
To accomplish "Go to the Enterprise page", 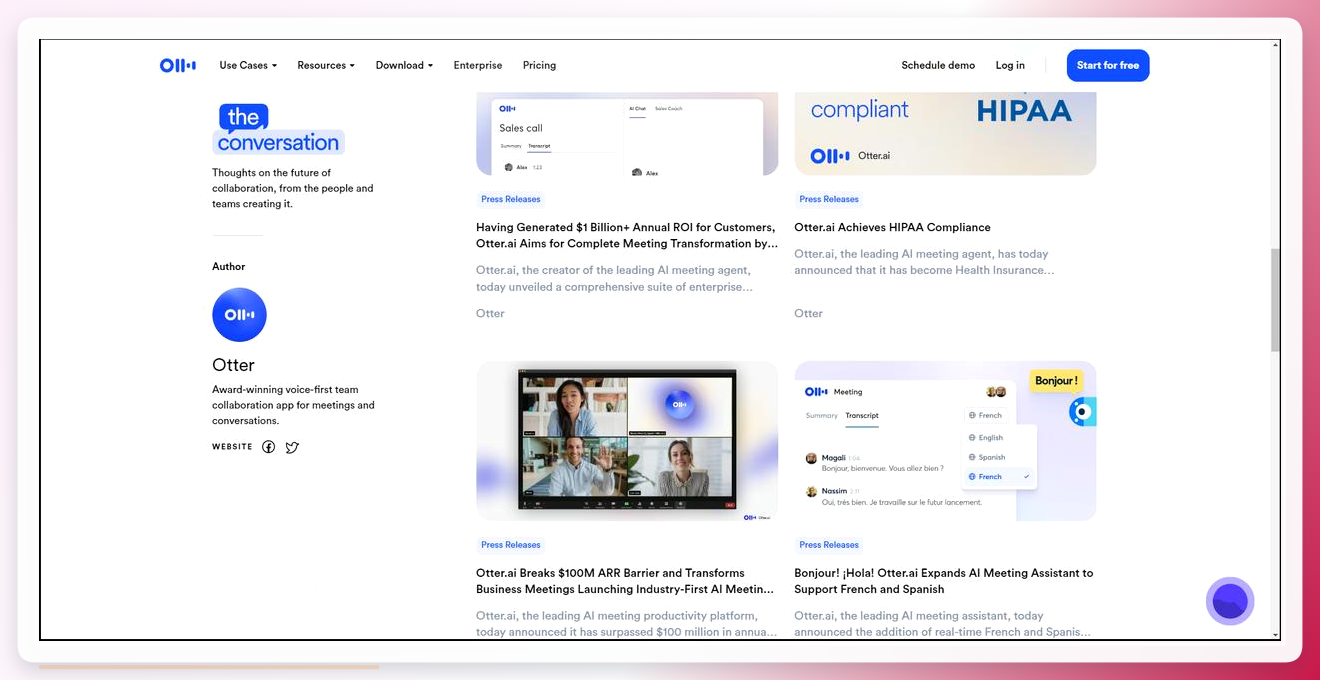I will pos(478,65).
